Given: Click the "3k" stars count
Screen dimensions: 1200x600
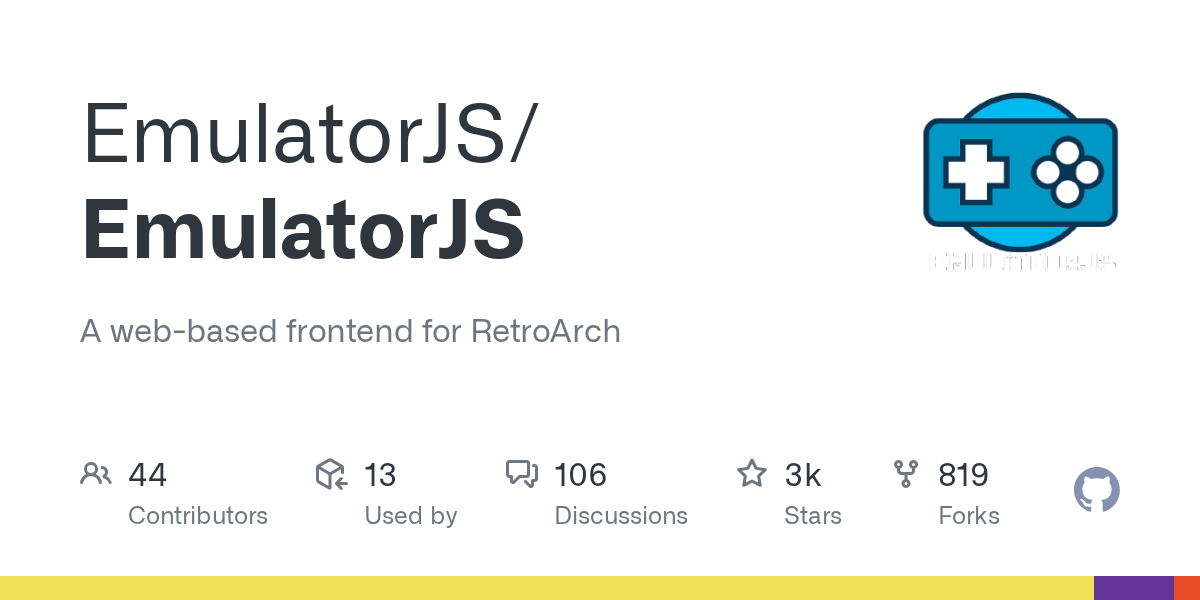Looking at the screenshot, I should 803,475.
